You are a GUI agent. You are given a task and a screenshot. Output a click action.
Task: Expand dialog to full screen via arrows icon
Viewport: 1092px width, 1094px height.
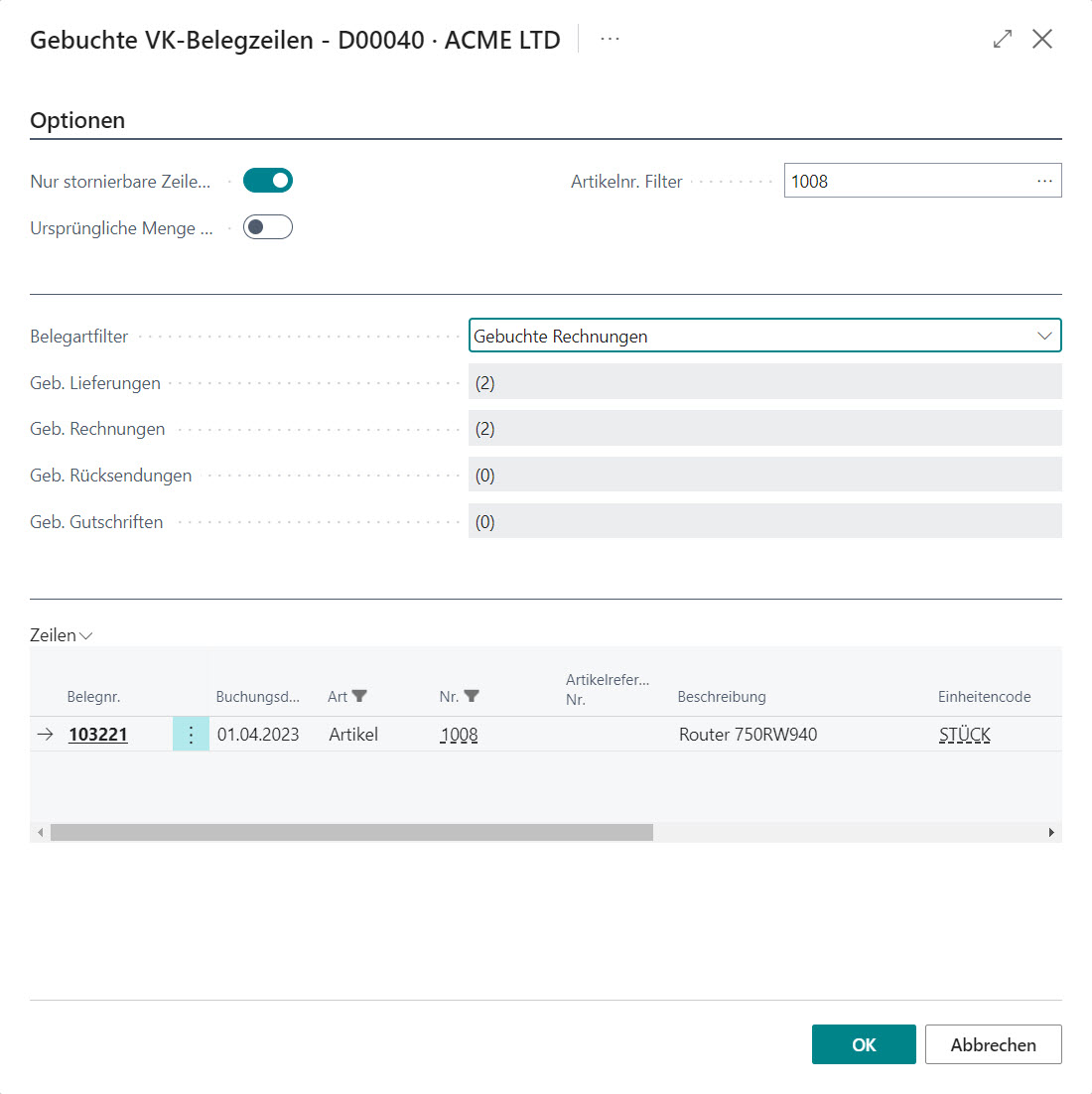[1003, 39]
